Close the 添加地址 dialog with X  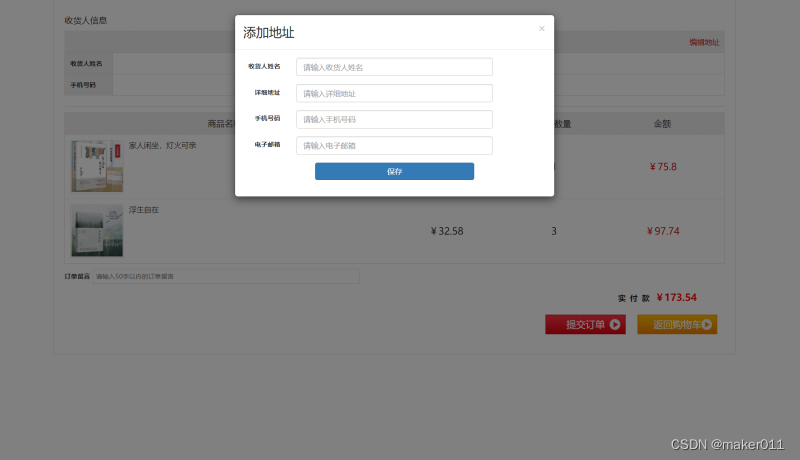[x=542, y=29]
